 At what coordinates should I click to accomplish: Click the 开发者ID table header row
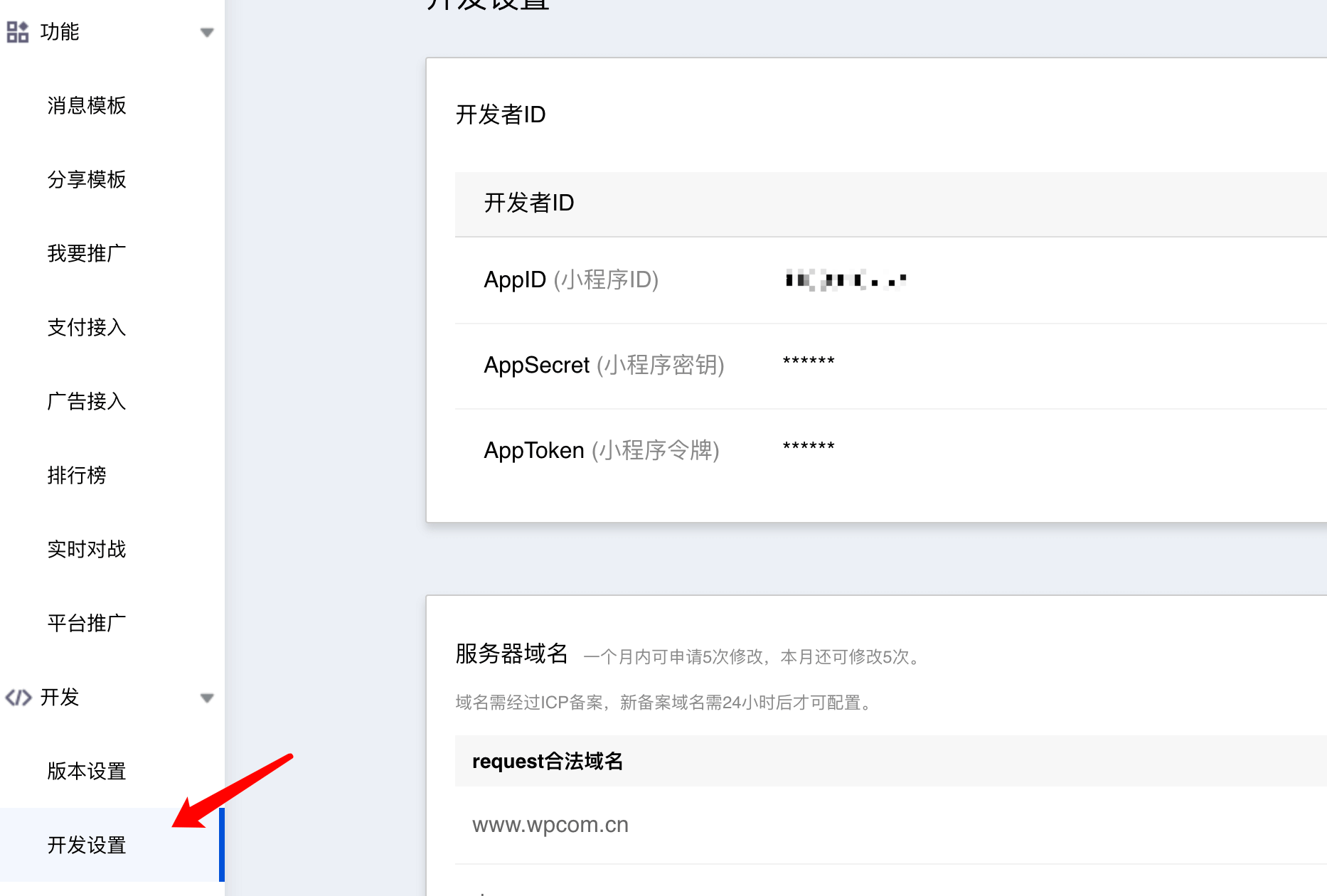point(890,203)
